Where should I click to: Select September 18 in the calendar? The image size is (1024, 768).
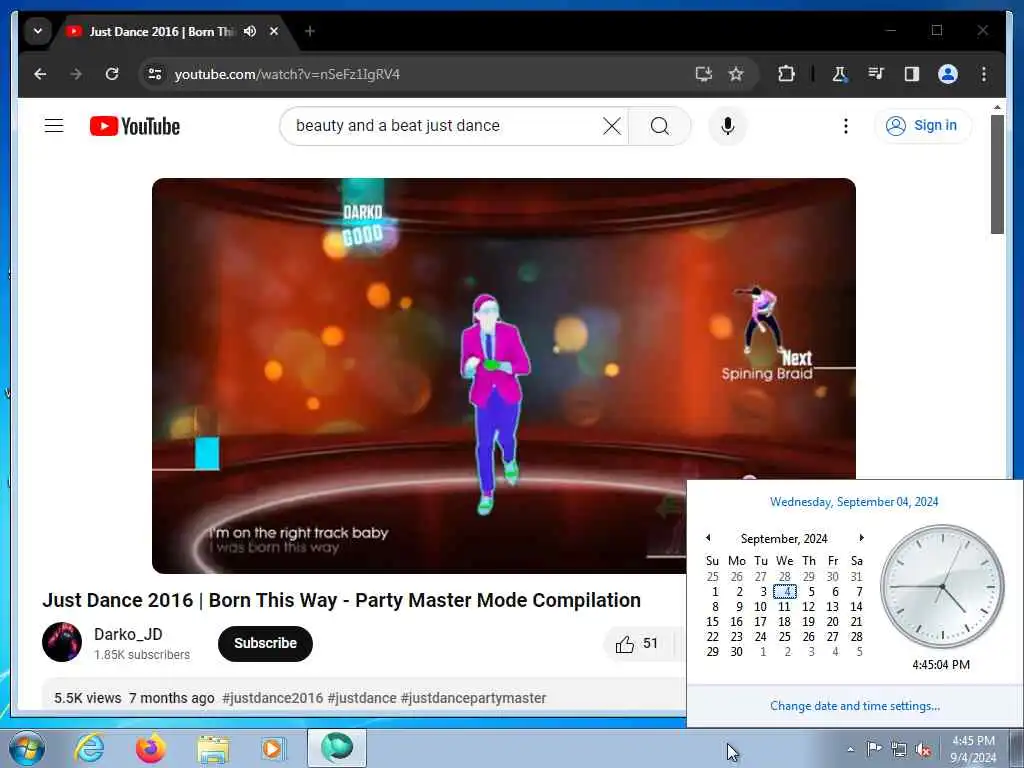click(x=784, y=622)
